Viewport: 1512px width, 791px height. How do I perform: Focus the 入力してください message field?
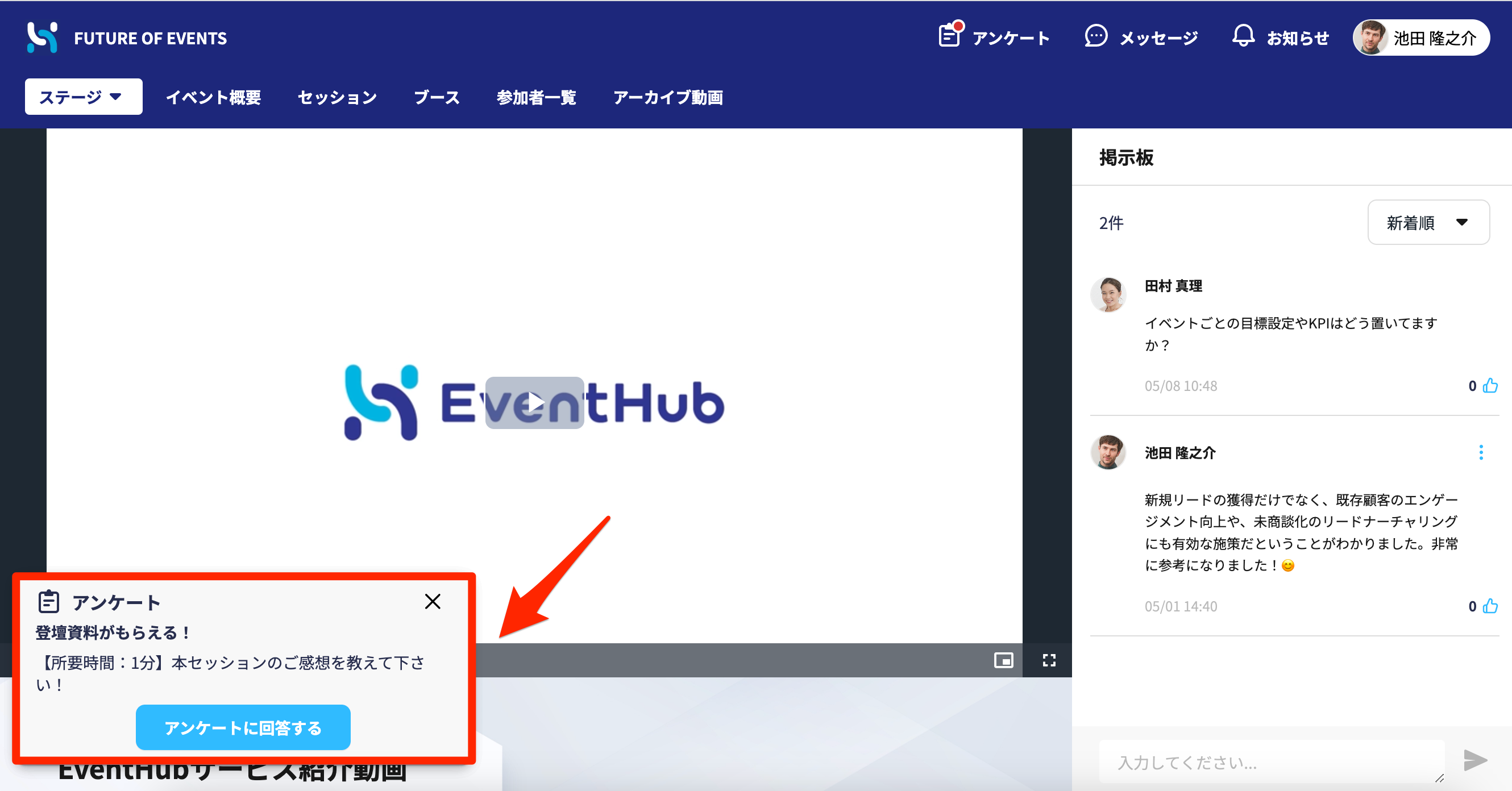point(1272,761)
